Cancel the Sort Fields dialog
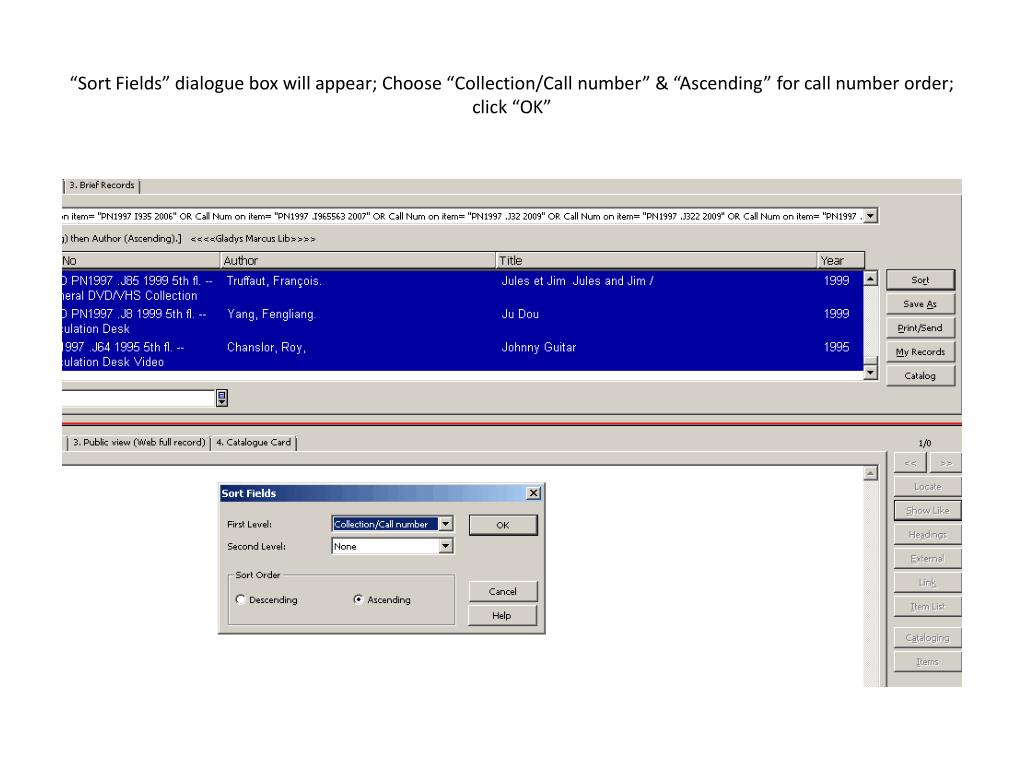This screenshot has height=768, width=1024. [x=503, y=592]
